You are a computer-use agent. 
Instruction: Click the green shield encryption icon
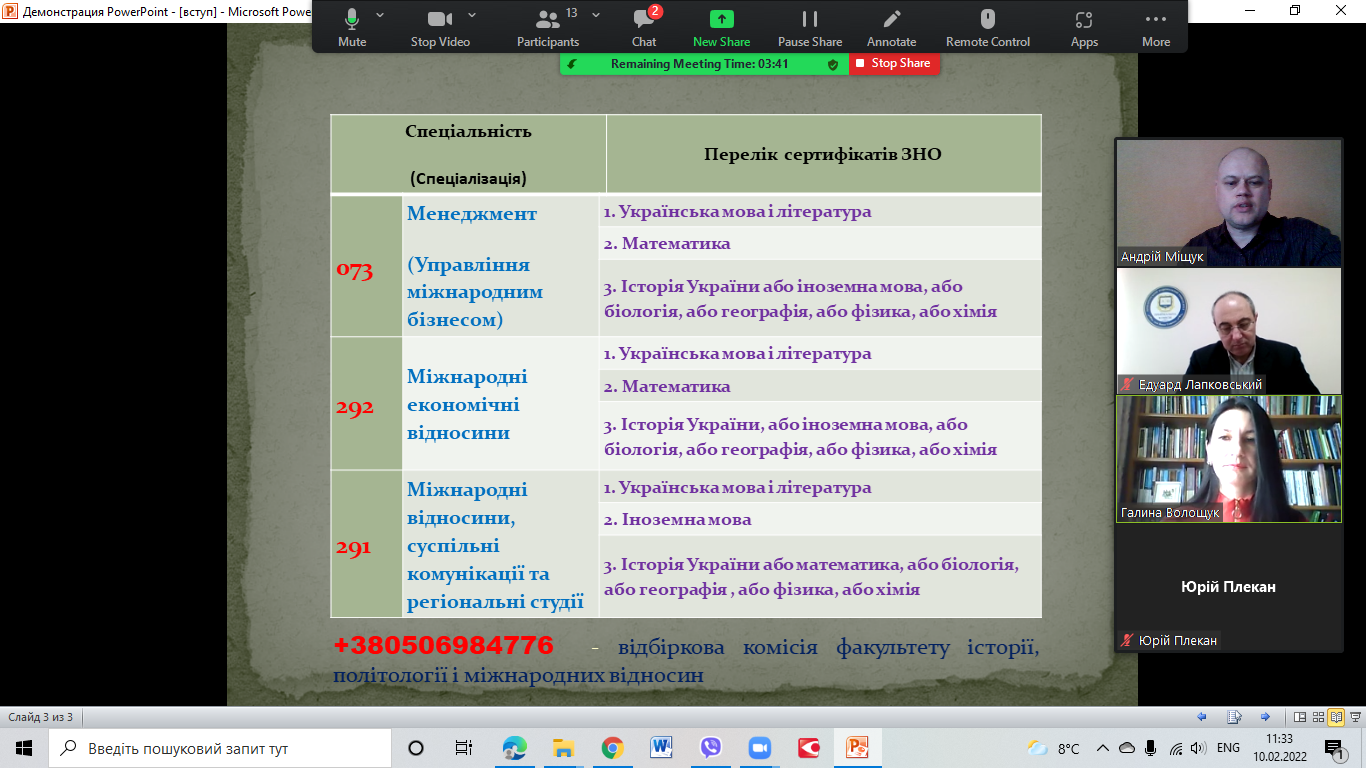pos(833,64)
